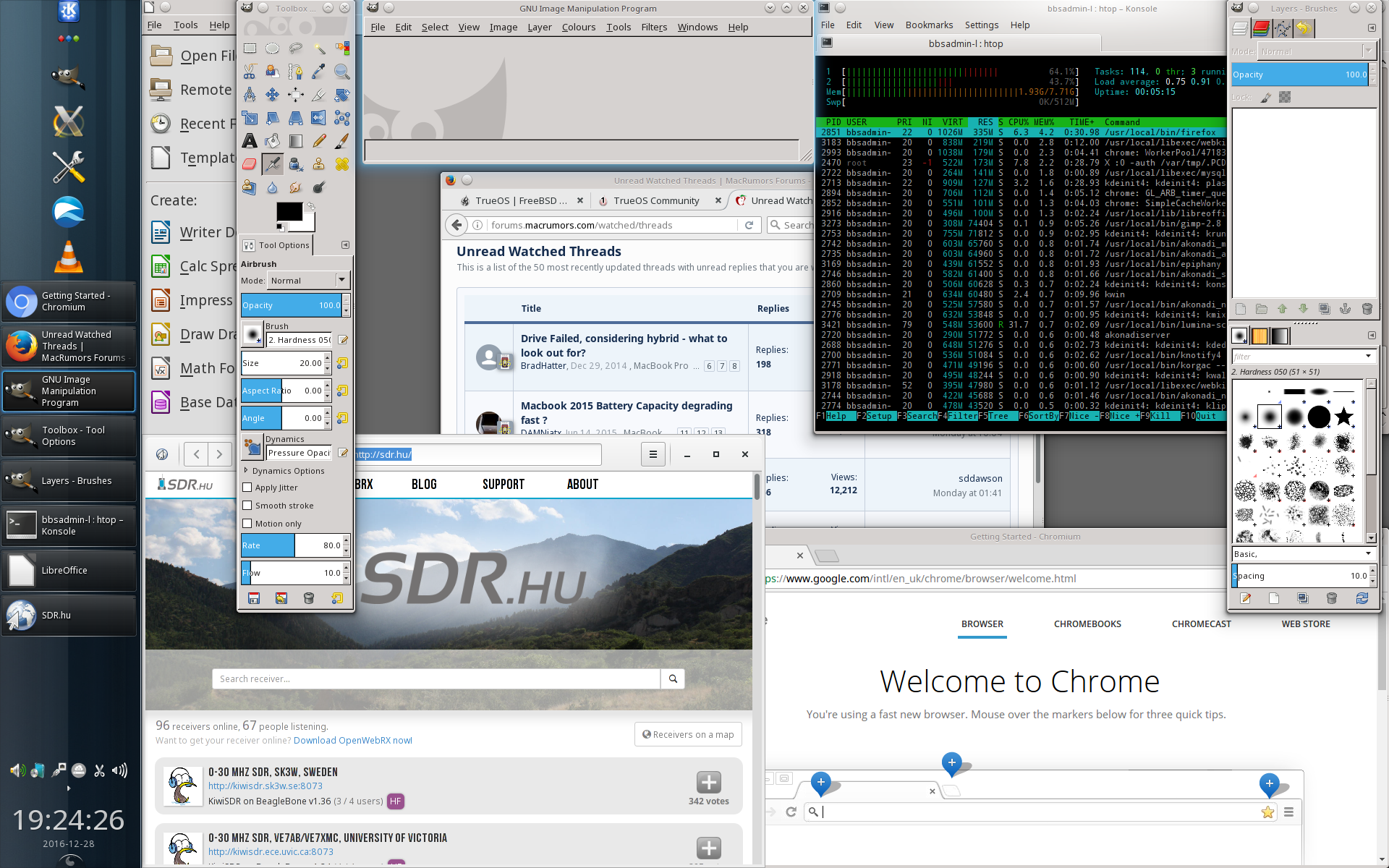Open the Download OpenWebRX now link
Screen dimensions: 1389x868
click(353, 740)
